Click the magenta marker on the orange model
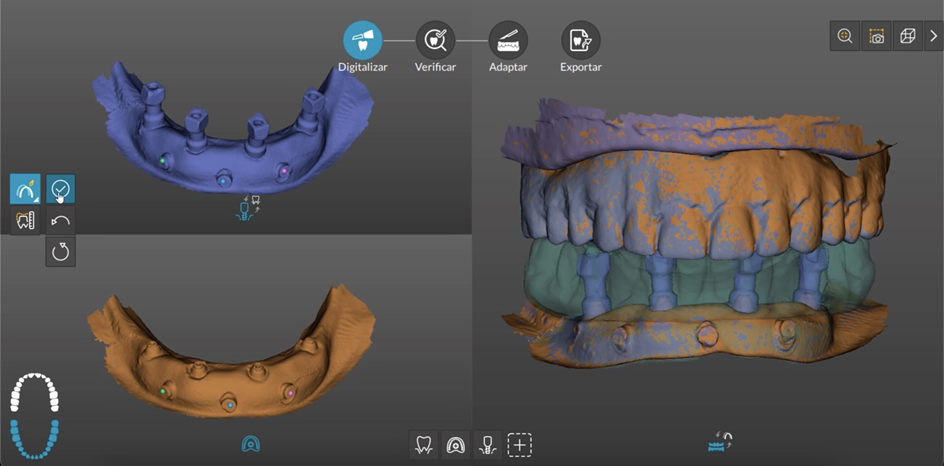 290,394
